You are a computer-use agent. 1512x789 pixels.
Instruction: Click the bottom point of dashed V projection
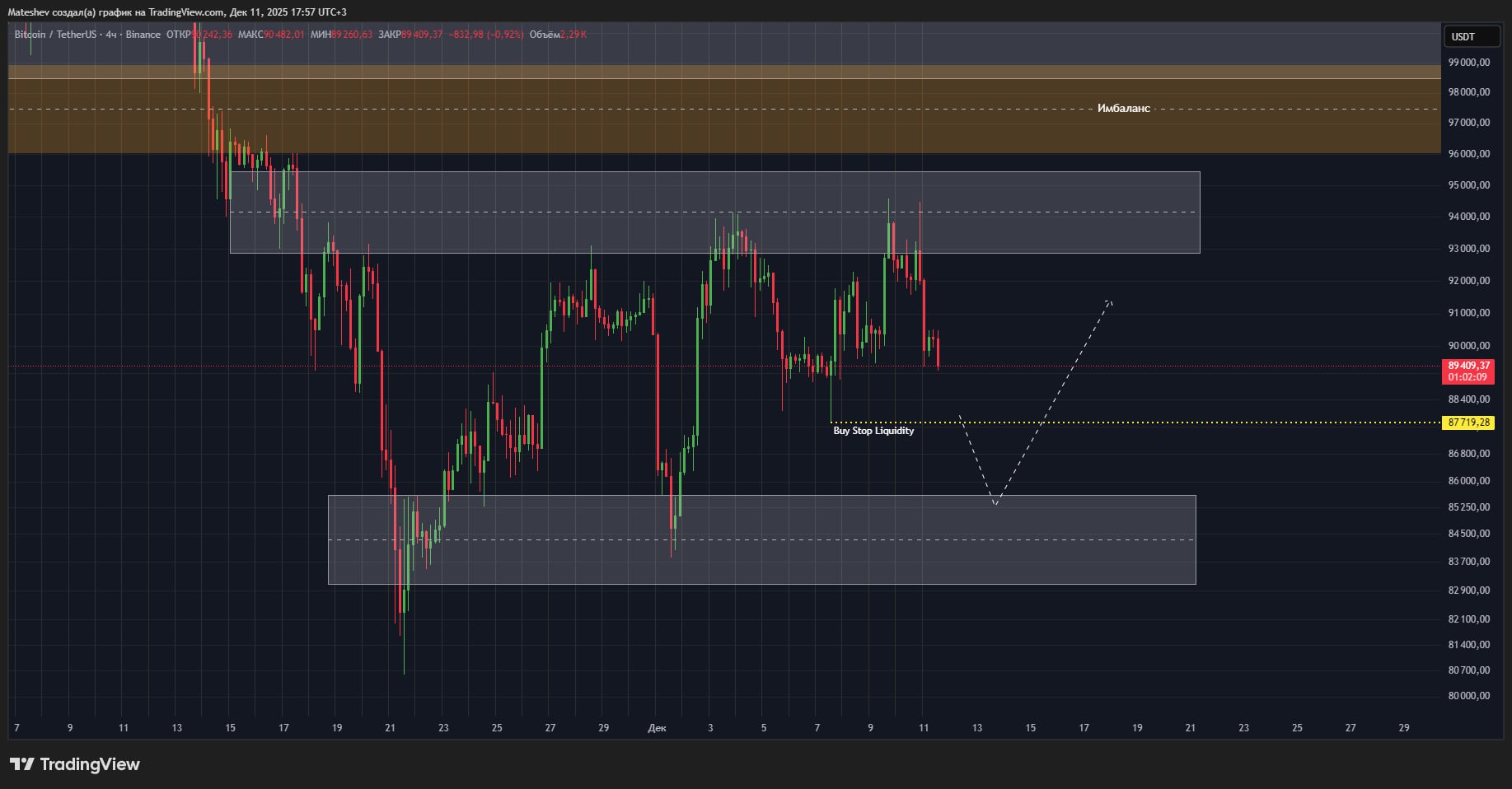click(995, 503)
